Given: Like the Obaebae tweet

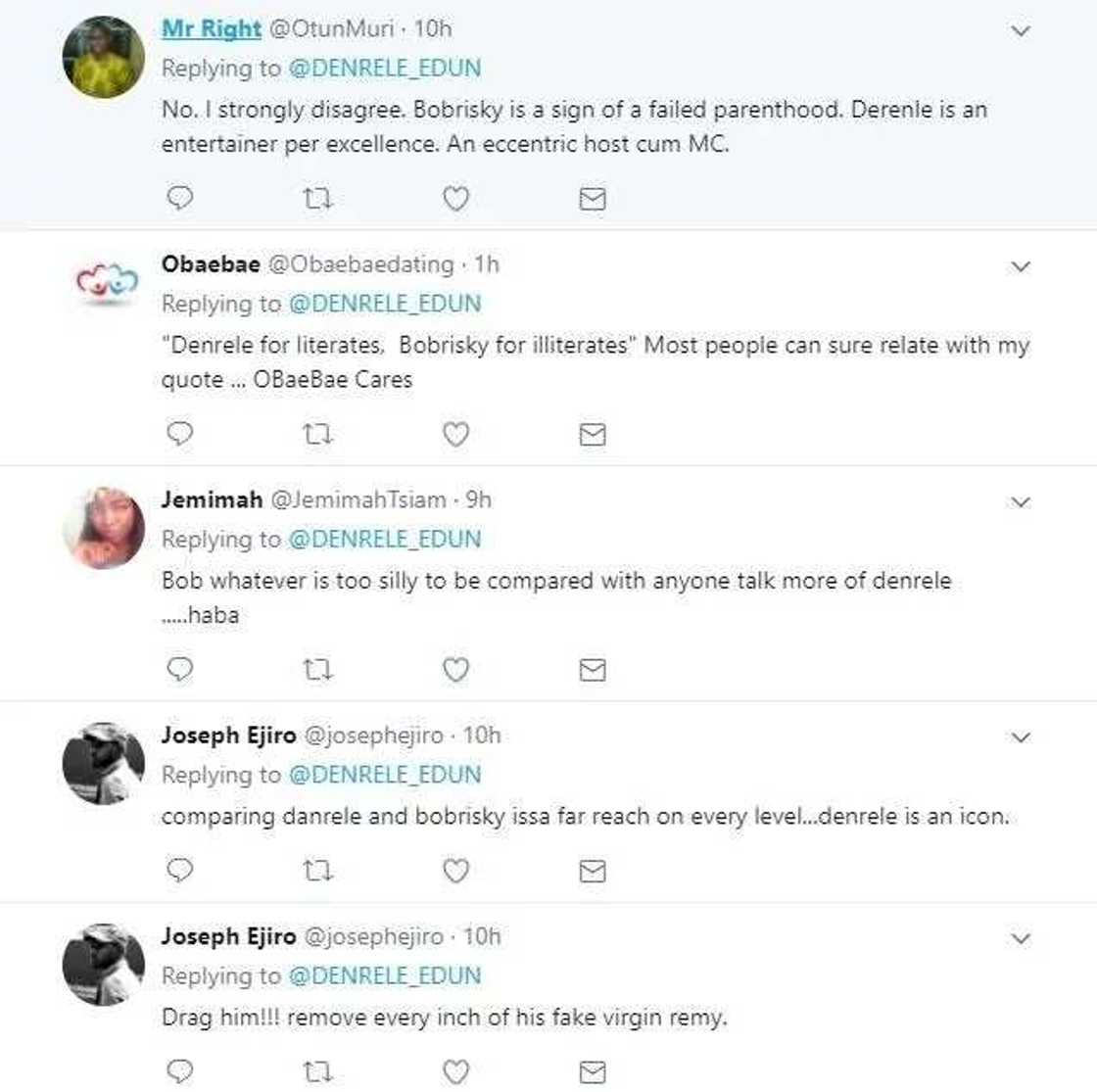Looking at the screenshot, I should pos(455,434).
